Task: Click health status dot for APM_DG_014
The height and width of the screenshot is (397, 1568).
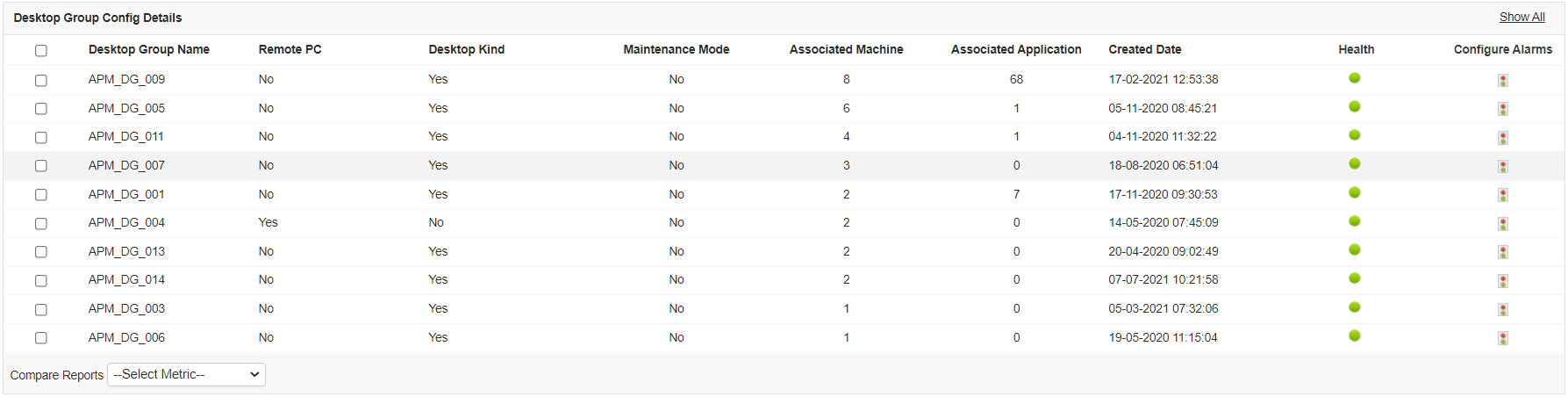Action: click(1354, 278)
